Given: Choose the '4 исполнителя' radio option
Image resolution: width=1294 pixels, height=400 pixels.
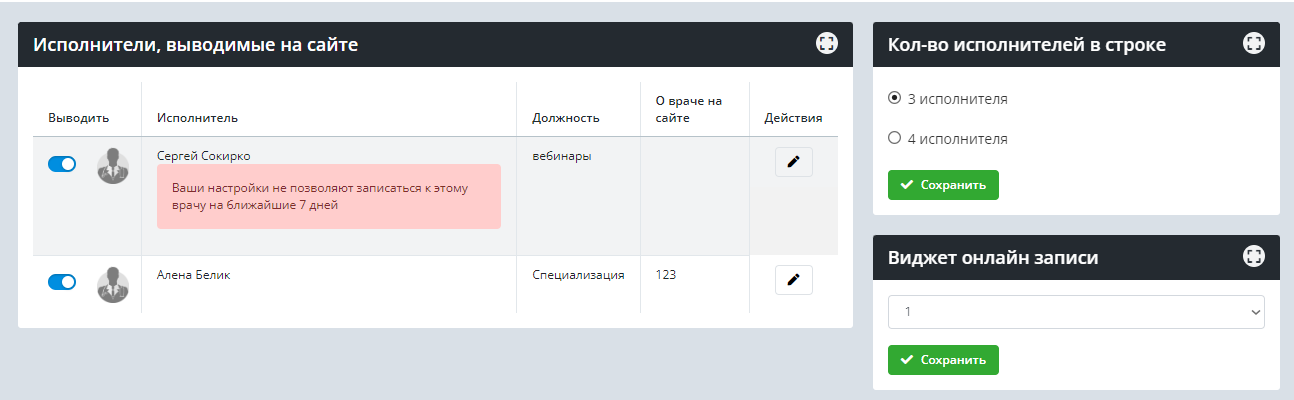Looking at the screenshot, I should click(895, 138).
